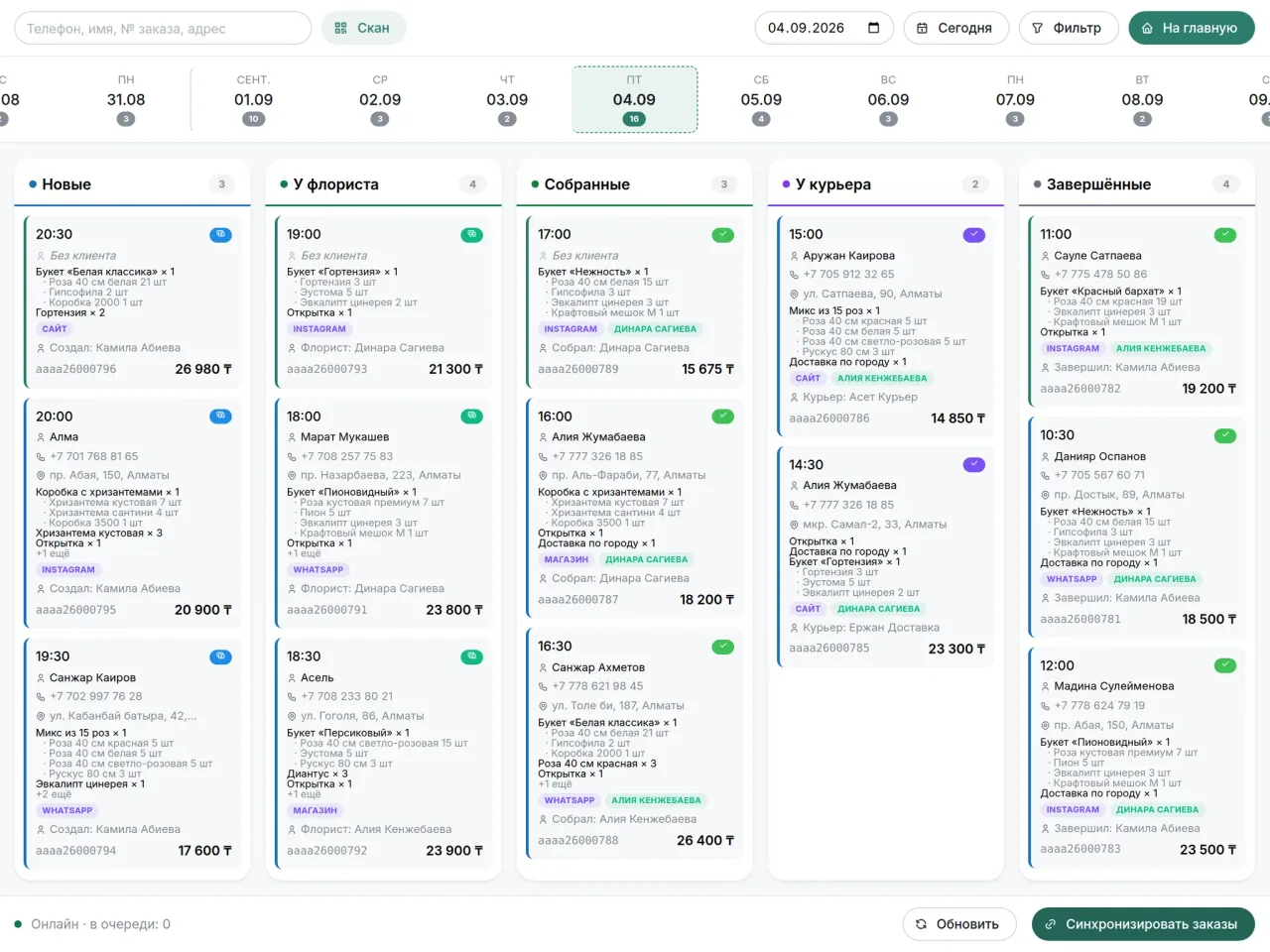
Task: Click the blue status badge on the 20:00 order
Action: (220, 416)
